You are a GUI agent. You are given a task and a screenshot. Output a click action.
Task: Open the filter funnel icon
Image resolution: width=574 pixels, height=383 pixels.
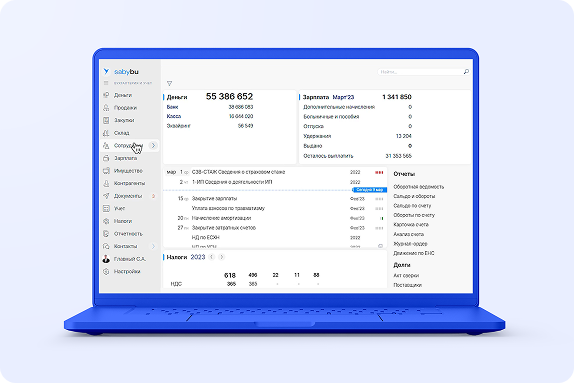169,83
